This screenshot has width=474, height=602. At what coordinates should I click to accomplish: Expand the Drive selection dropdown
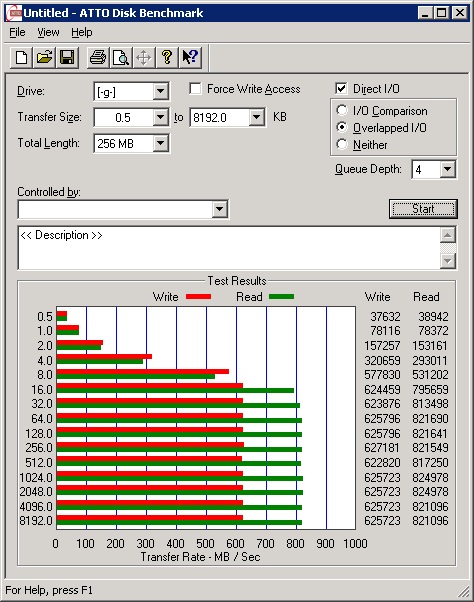(x=160, y=92)
